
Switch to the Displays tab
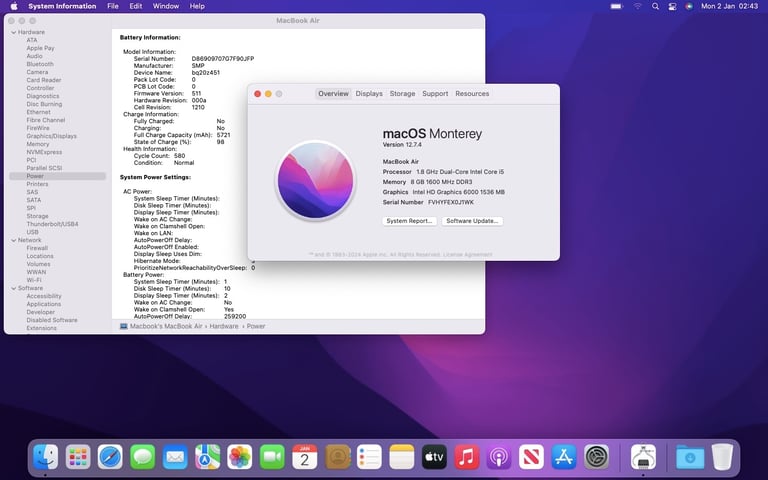(x=369, y=94)
